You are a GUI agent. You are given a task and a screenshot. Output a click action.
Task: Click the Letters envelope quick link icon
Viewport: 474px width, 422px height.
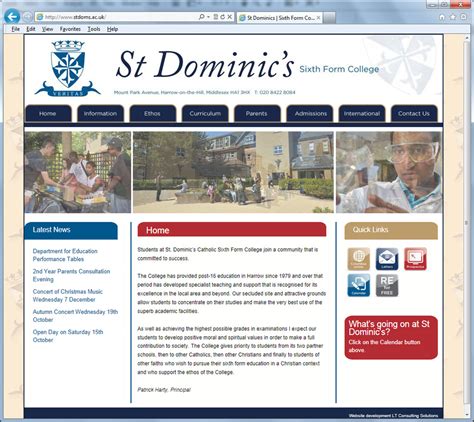tap(387, 259)
